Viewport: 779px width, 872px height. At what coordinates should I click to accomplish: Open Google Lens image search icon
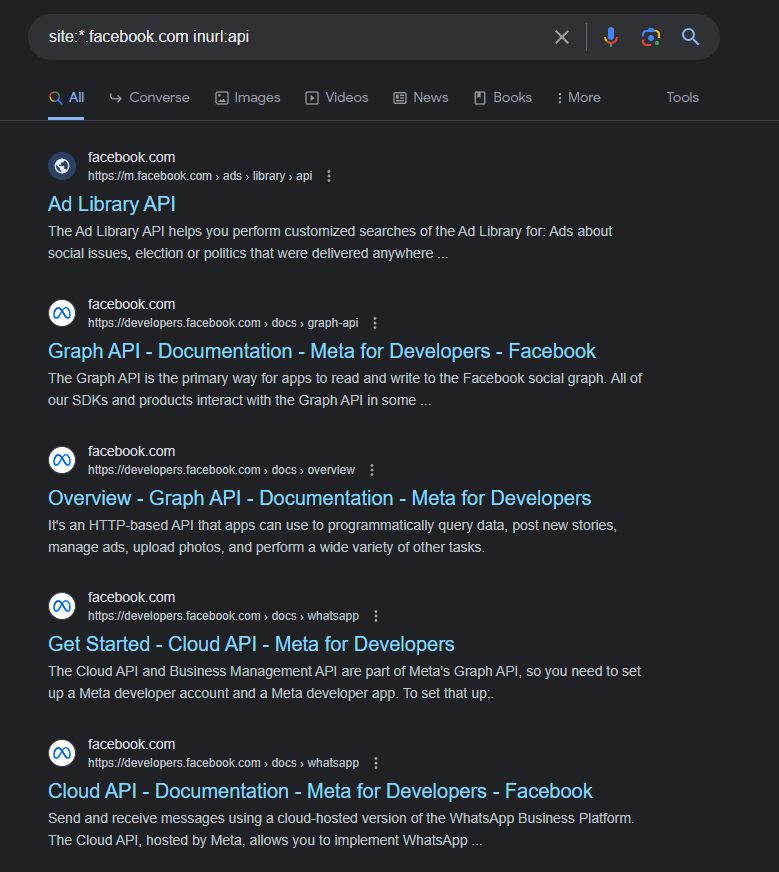tap(651, 37)
